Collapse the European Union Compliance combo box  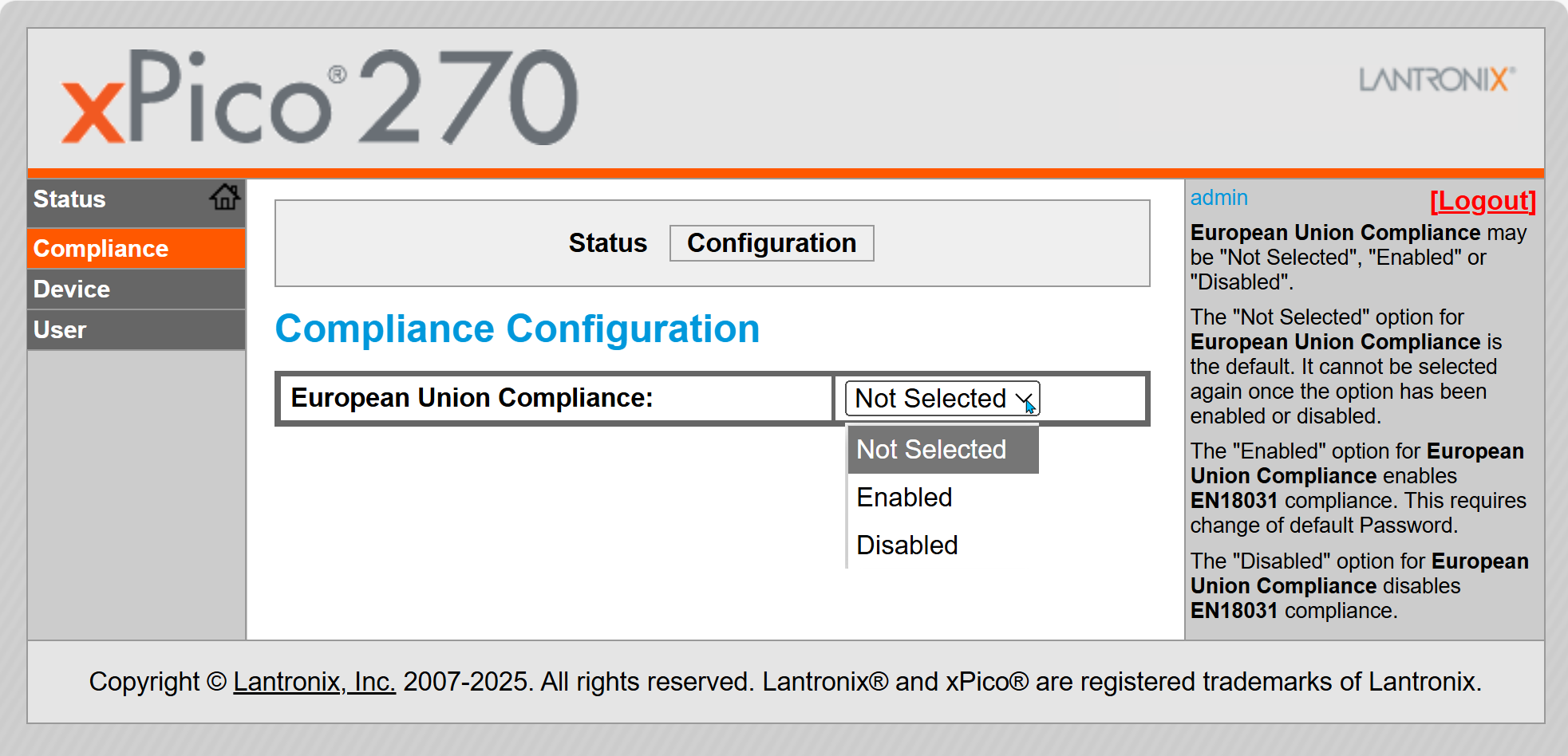point(942,398)
